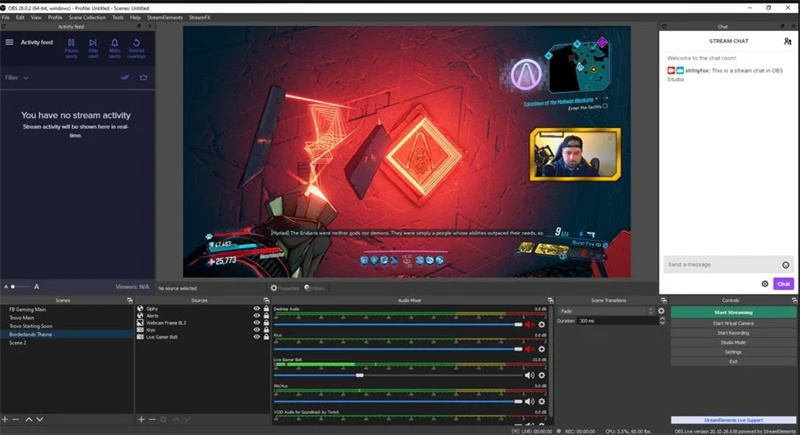Image resolution: width=800 pixels, height=435 pixels.
Task: Enable Studio Mode
Action: point(733,343)
